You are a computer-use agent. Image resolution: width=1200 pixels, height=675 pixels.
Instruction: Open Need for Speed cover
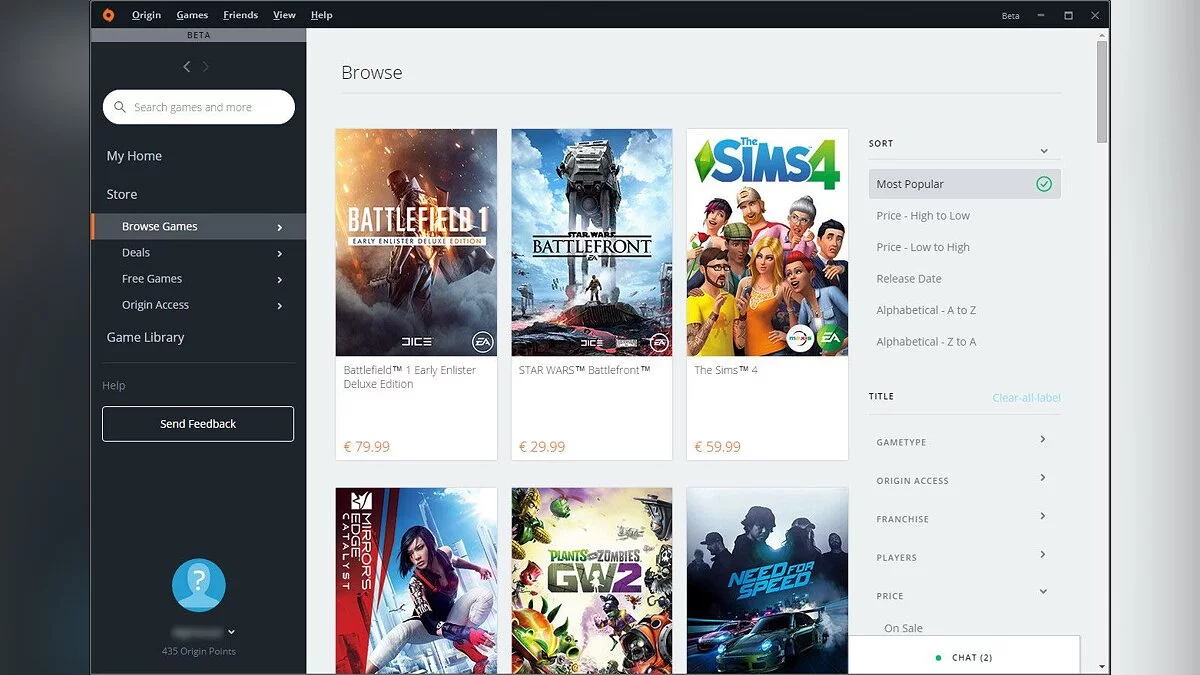click(x=767, y=581)
